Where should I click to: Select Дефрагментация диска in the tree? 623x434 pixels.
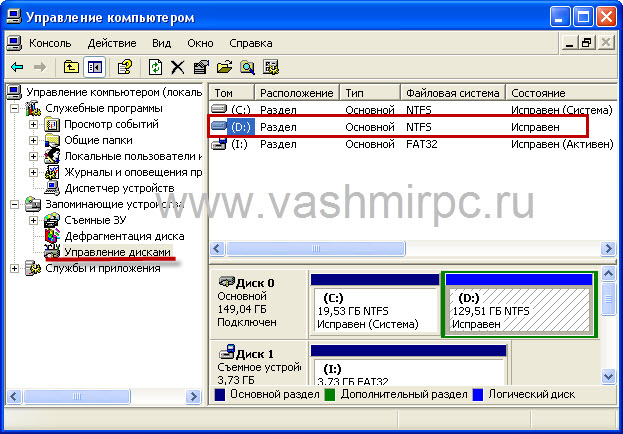pyautogui.click(x=123, y=236)
